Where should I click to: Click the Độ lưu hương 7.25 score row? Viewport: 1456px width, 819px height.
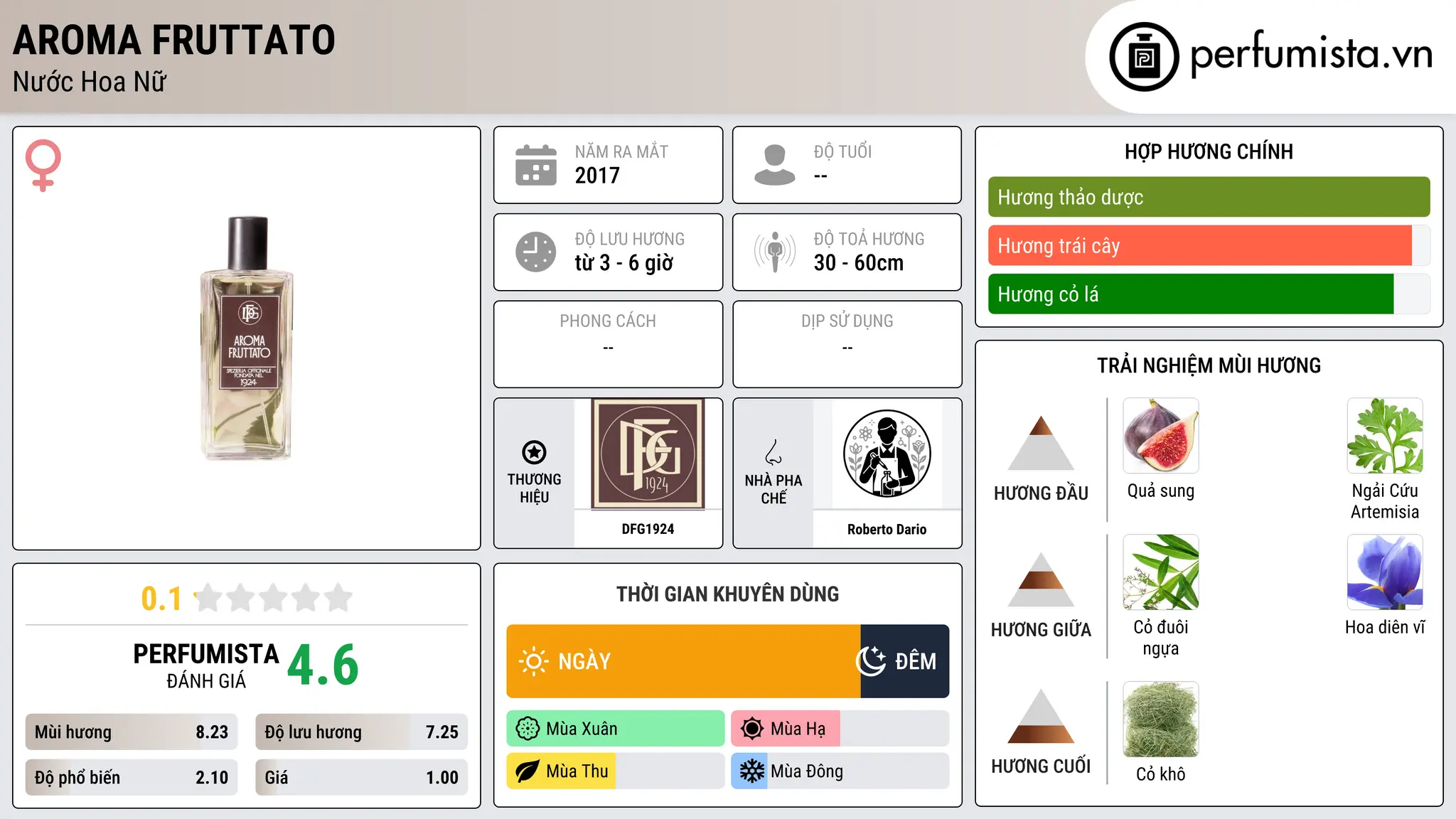[x=362, y=732]
